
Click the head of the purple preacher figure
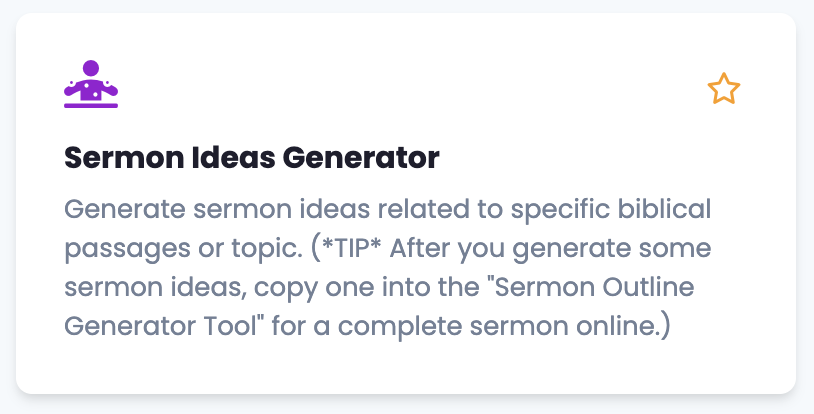(91, 68)
